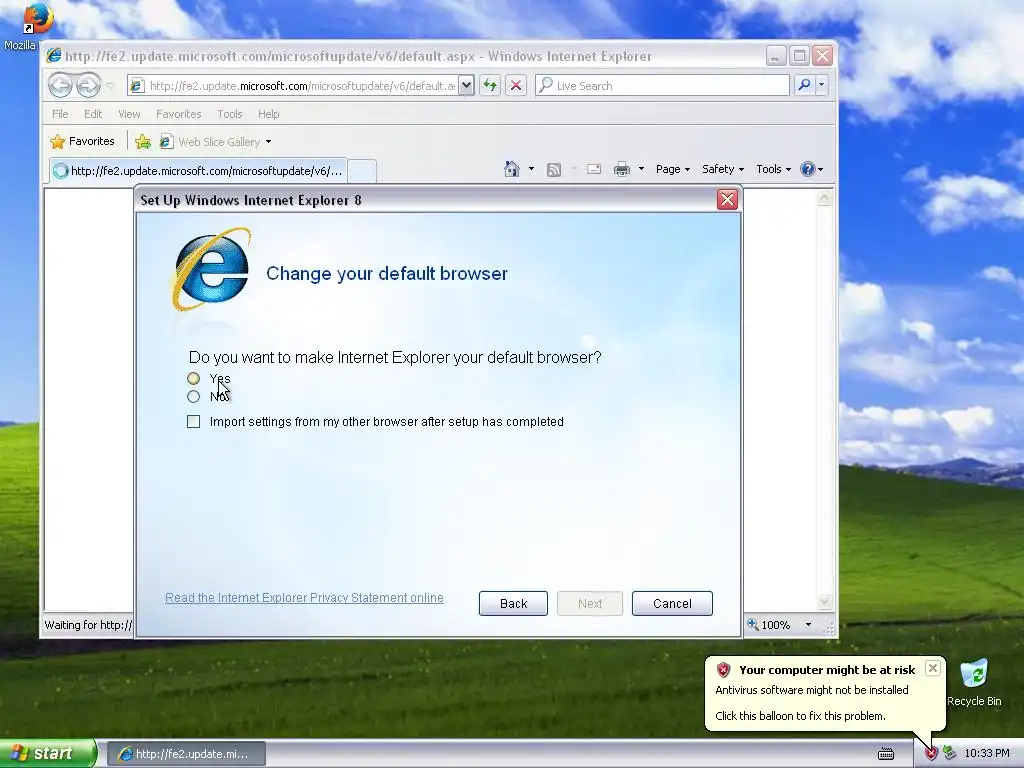The image size is (1024, 768).
Task: Close the Set Up Internet Explorer 8 dialog
Action: coord(727,200)
